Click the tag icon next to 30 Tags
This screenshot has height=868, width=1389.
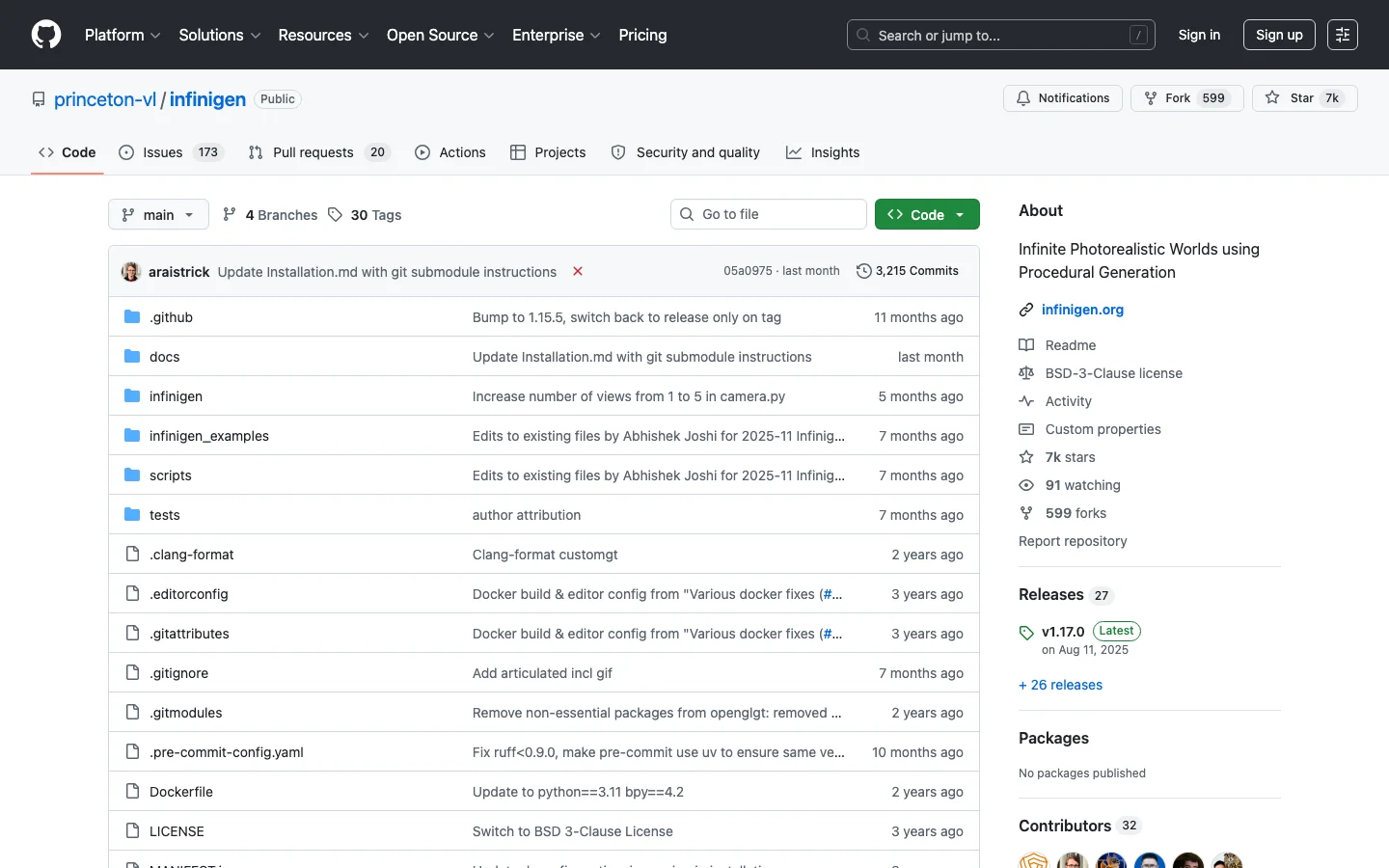click(335, 214)
